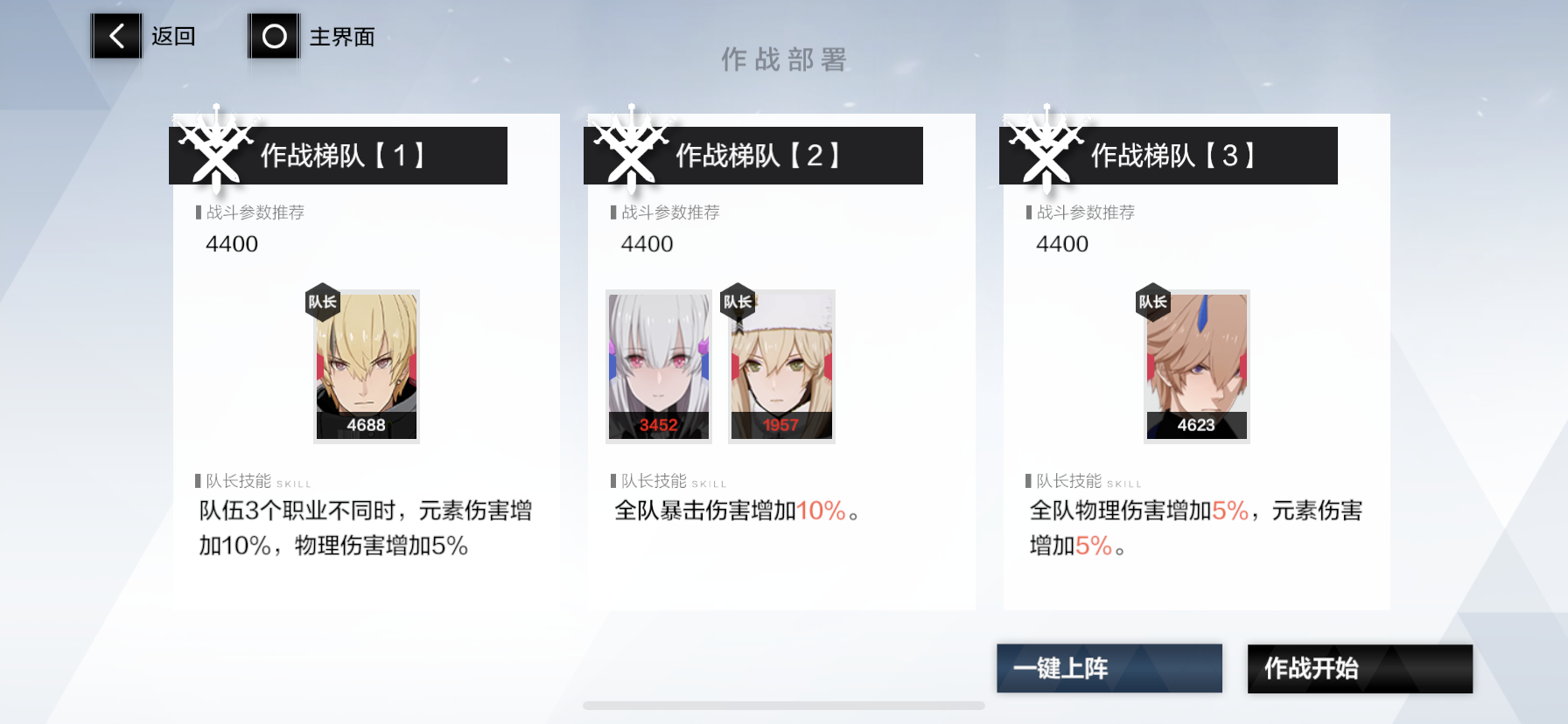Select the snowflake emblem of echelon 3
Viewport: 1568px width, 724px height.
point(1046,149)
